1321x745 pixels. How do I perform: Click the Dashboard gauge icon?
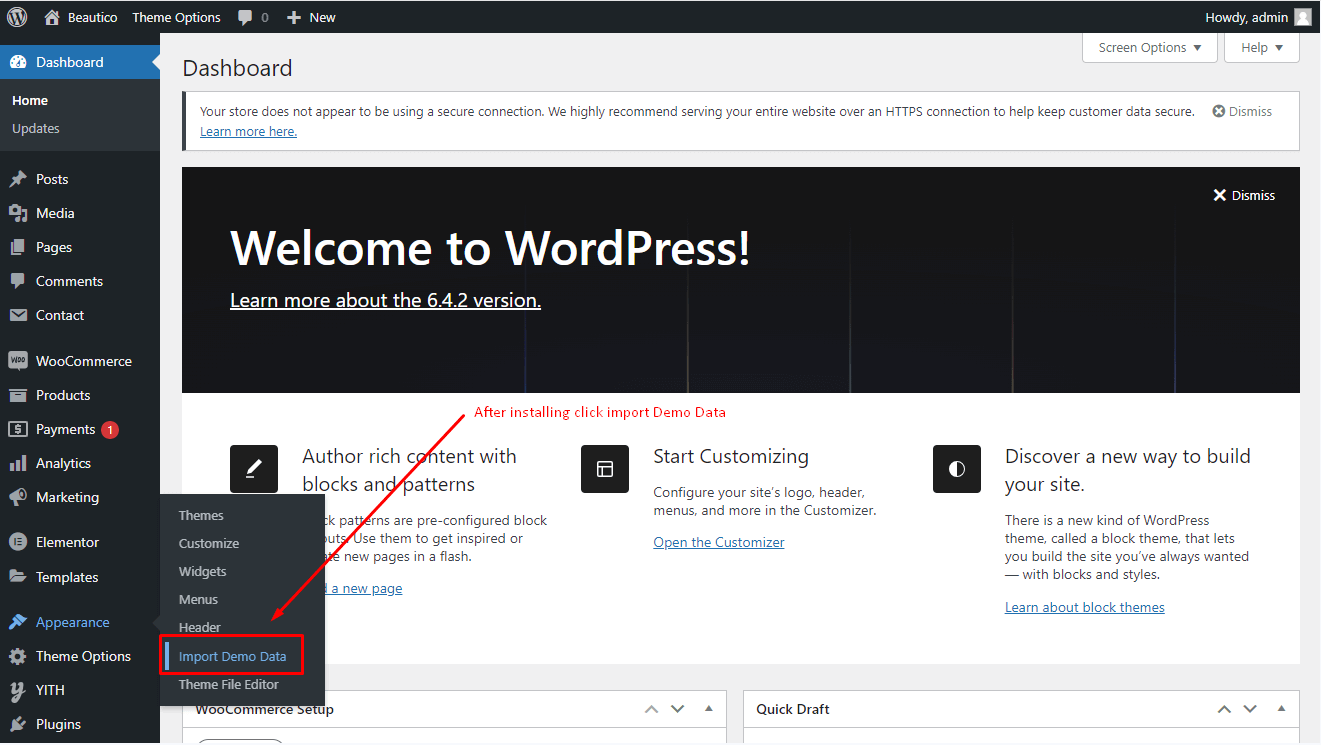18,62
